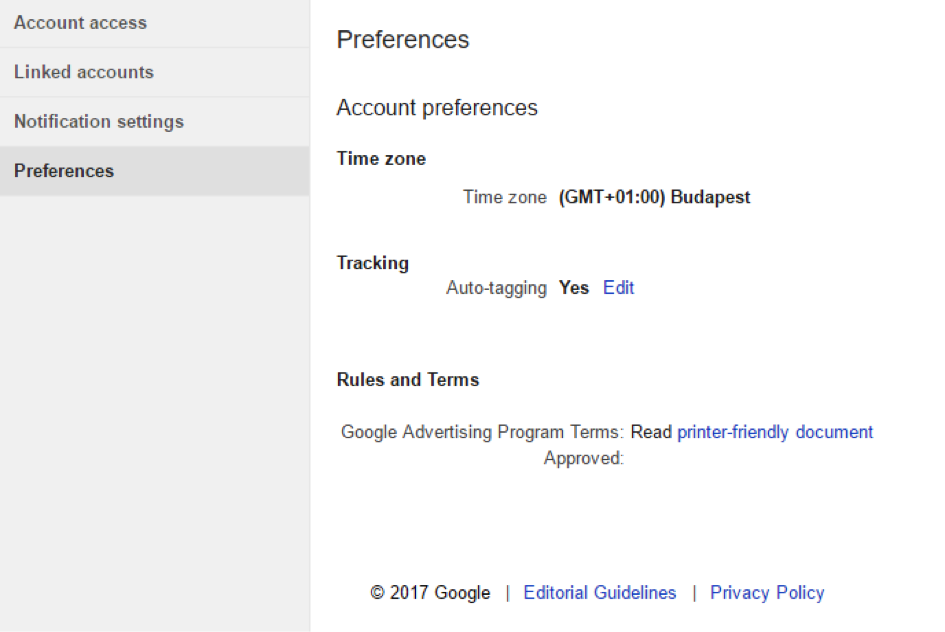Open the Account access section
Viewport: 945px width, 632px height.
pyautogui.click(x=154, y=23)
